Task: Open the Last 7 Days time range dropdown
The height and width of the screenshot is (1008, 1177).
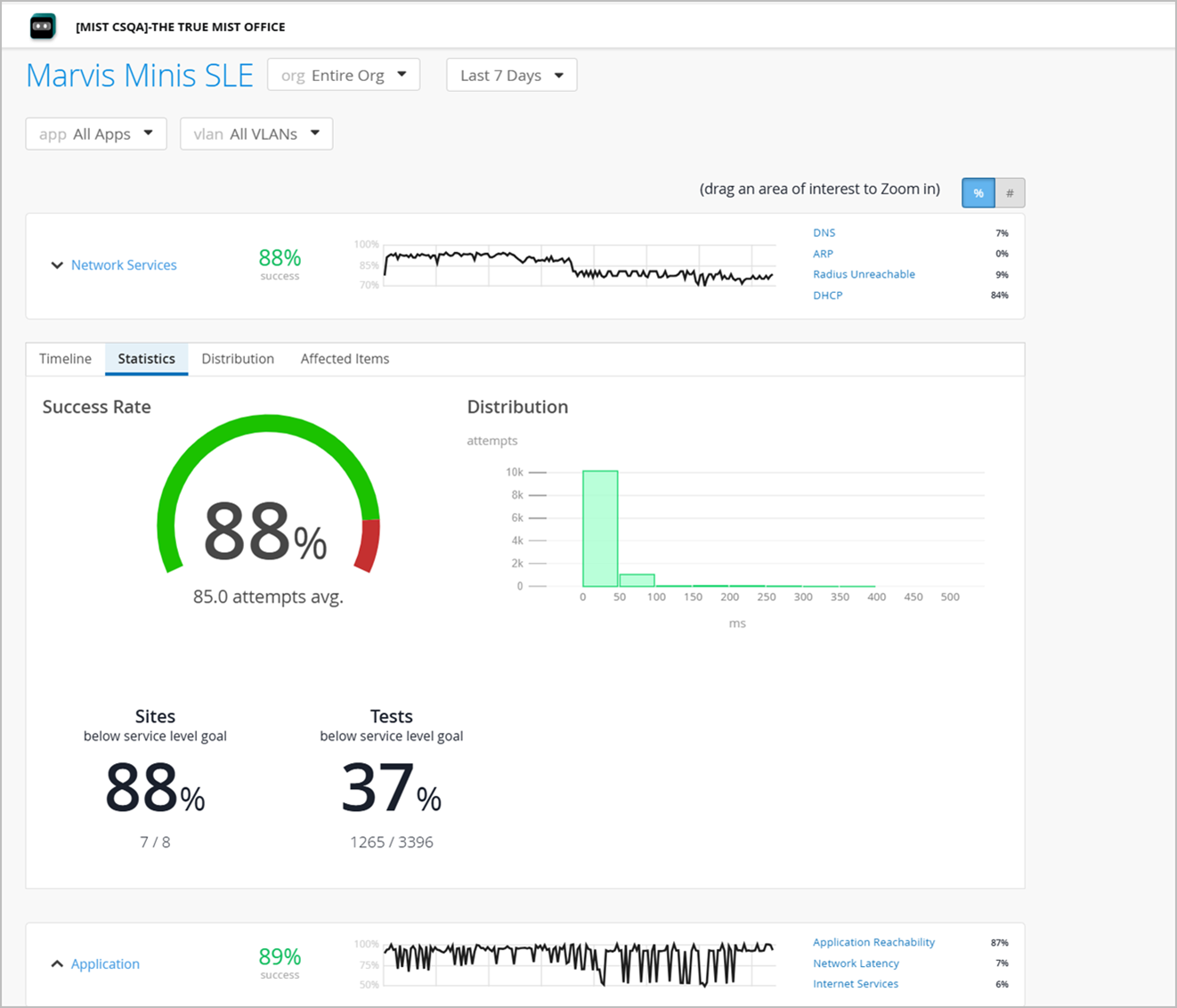Action: coord(512,75)
